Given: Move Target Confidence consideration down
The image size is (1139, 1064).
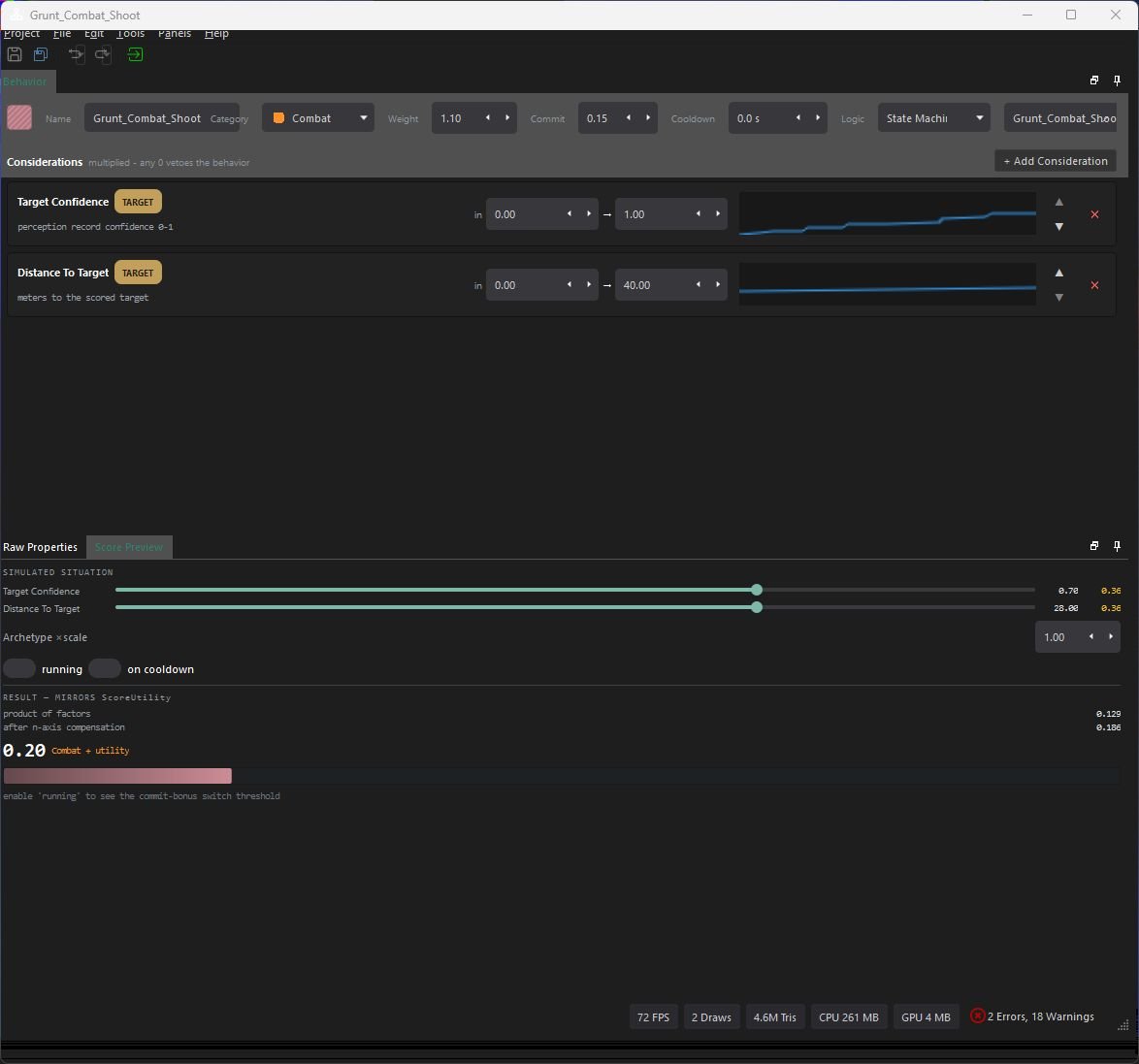Looking at the screenshot, I should [1059, 227].
